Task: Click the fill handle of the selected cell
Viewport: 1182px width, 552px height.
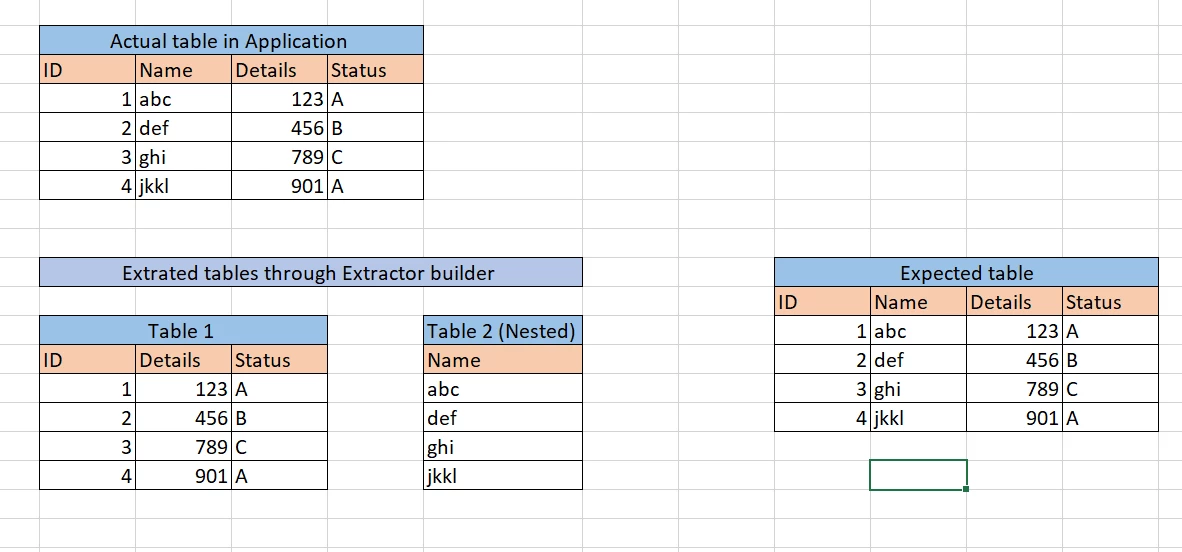Action: [966, 489]
